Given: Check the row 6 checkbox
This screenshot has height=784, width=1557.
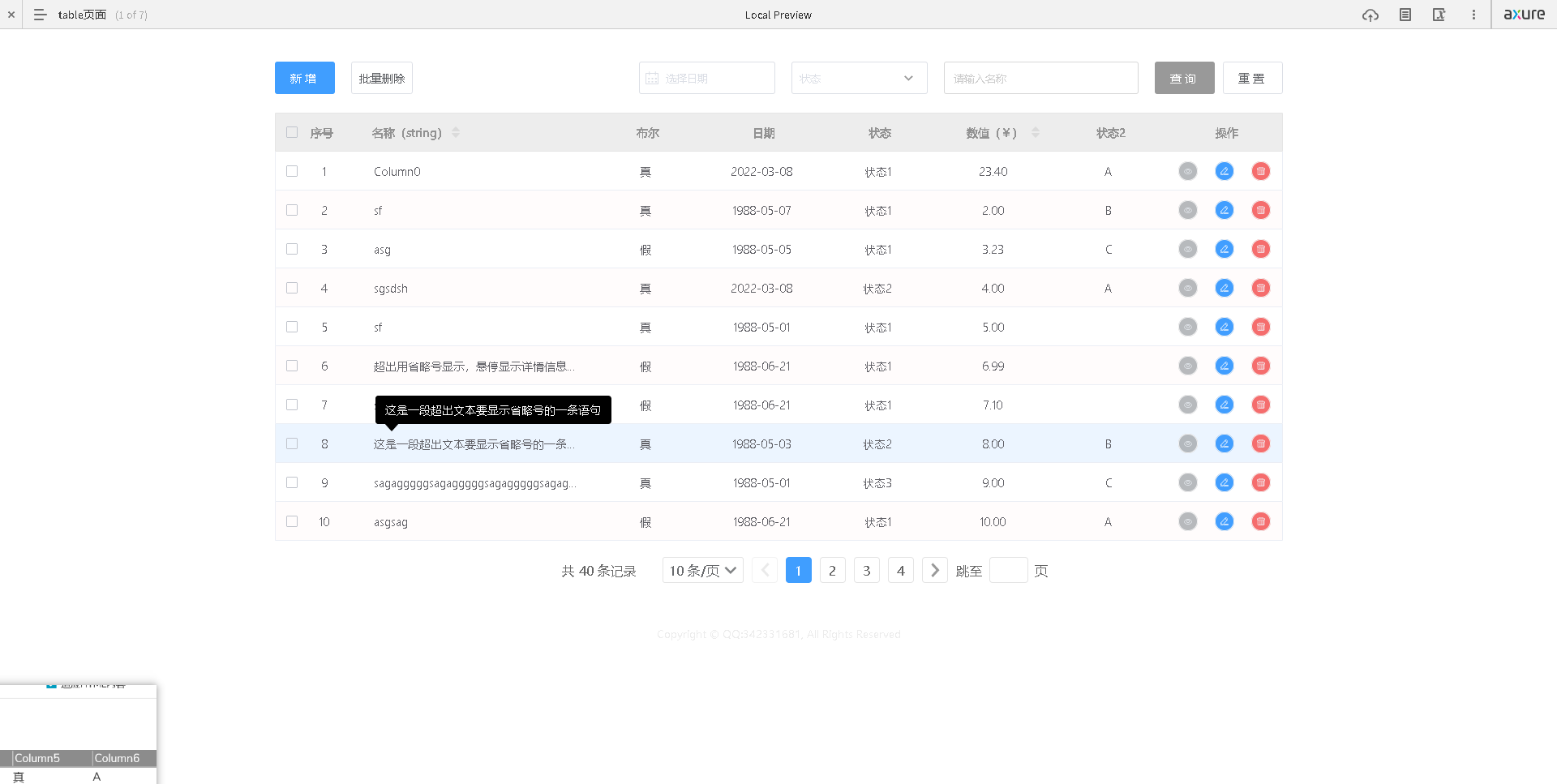Looking at the screenshot, I should pos(292,366).
